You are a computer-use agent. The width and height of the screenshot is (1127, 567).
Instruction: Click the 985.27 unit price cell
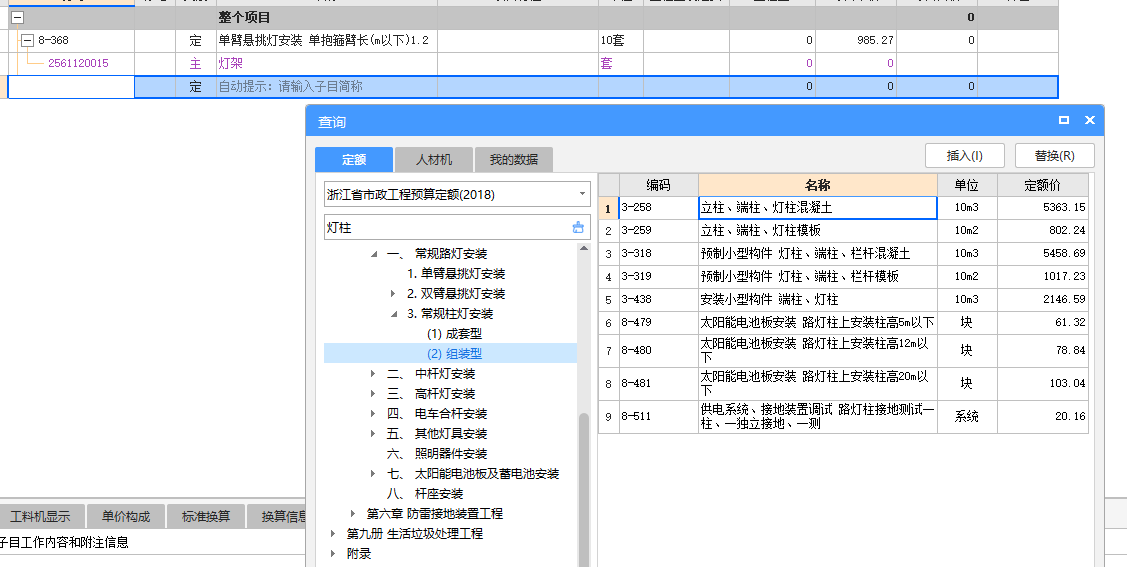point(855,40)
